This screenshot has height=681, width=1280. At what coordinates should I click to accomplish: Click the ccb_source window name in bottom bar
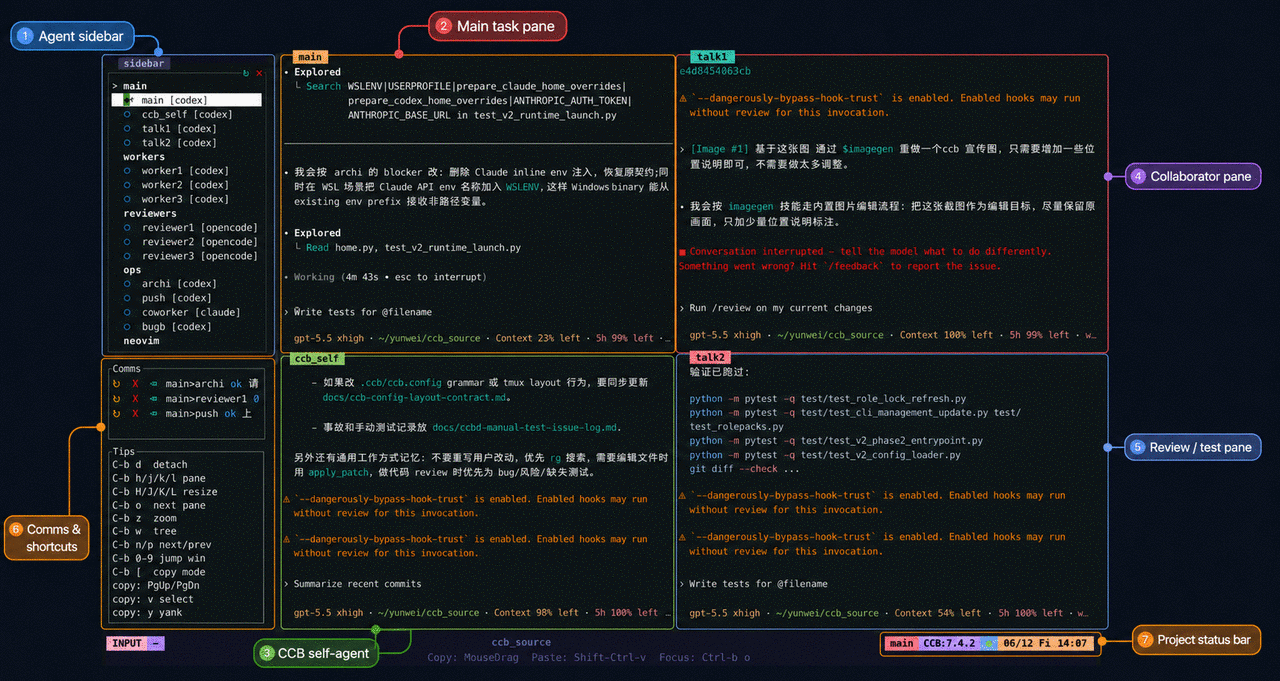click(x=521, y=643)
